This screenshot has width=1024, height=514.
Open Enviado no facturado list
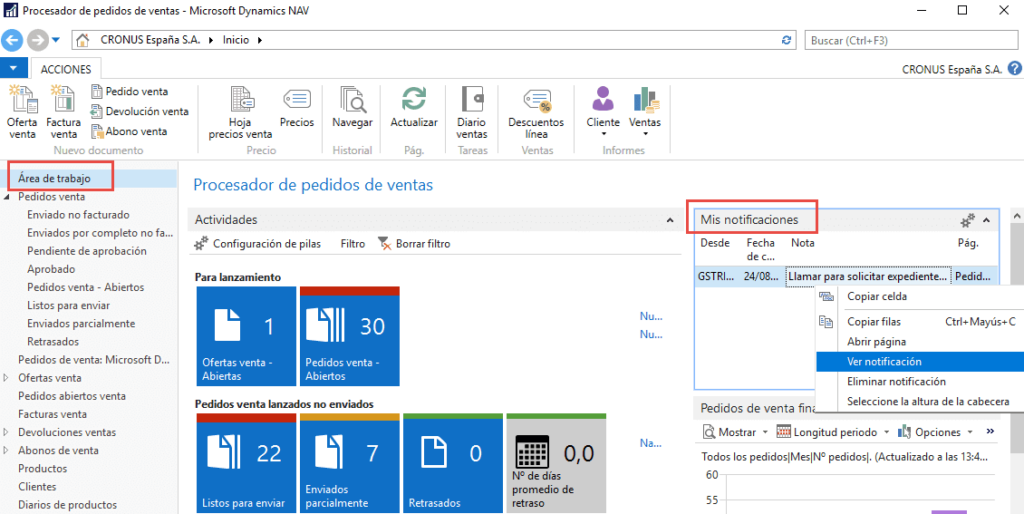pyautogui.click(x=78, y=214)
